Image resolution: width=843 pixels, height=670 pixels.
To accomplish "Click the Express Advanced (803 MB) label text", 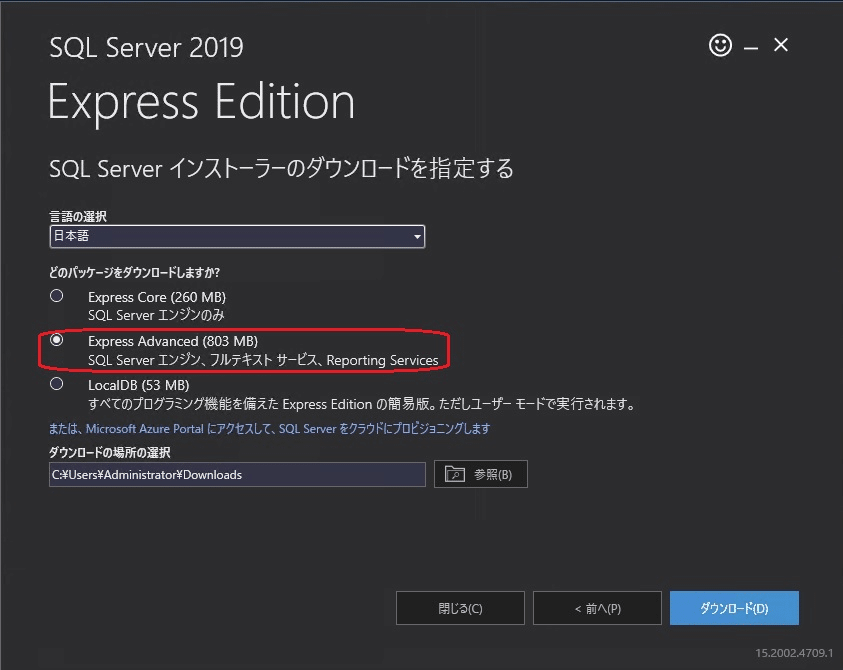I will 173,341.
